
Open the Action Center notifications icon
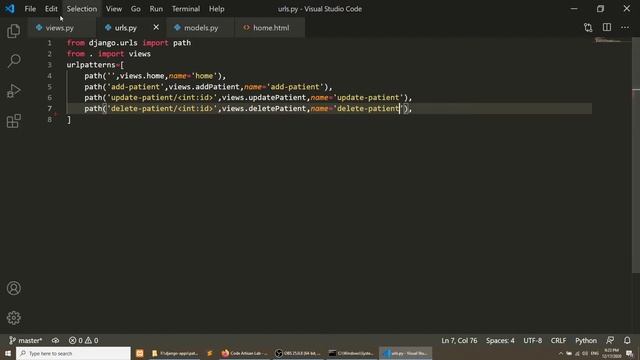(629, 353)
